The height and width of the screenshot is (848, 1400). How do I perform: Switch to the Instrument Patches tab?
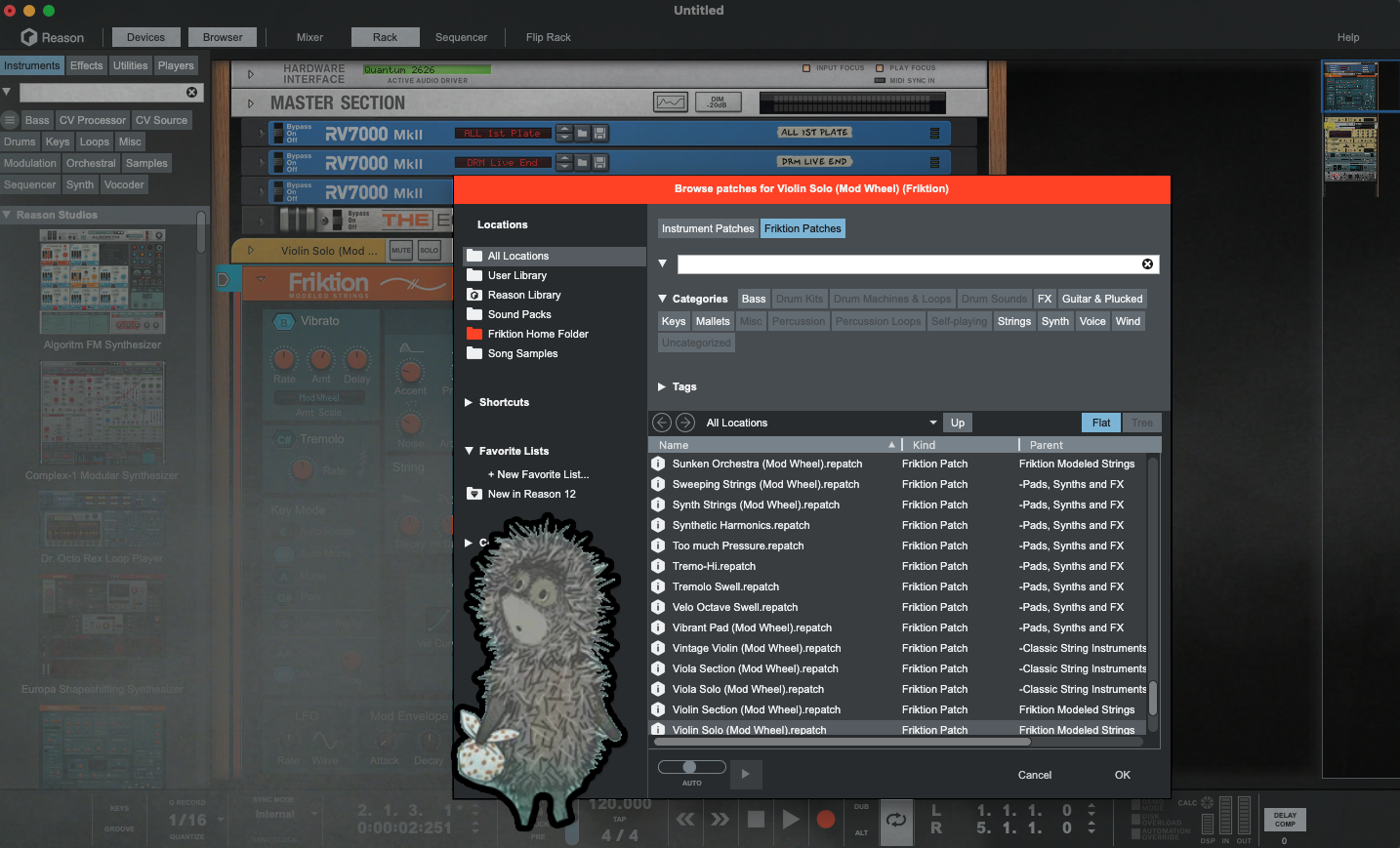click(x=708, y=228)
